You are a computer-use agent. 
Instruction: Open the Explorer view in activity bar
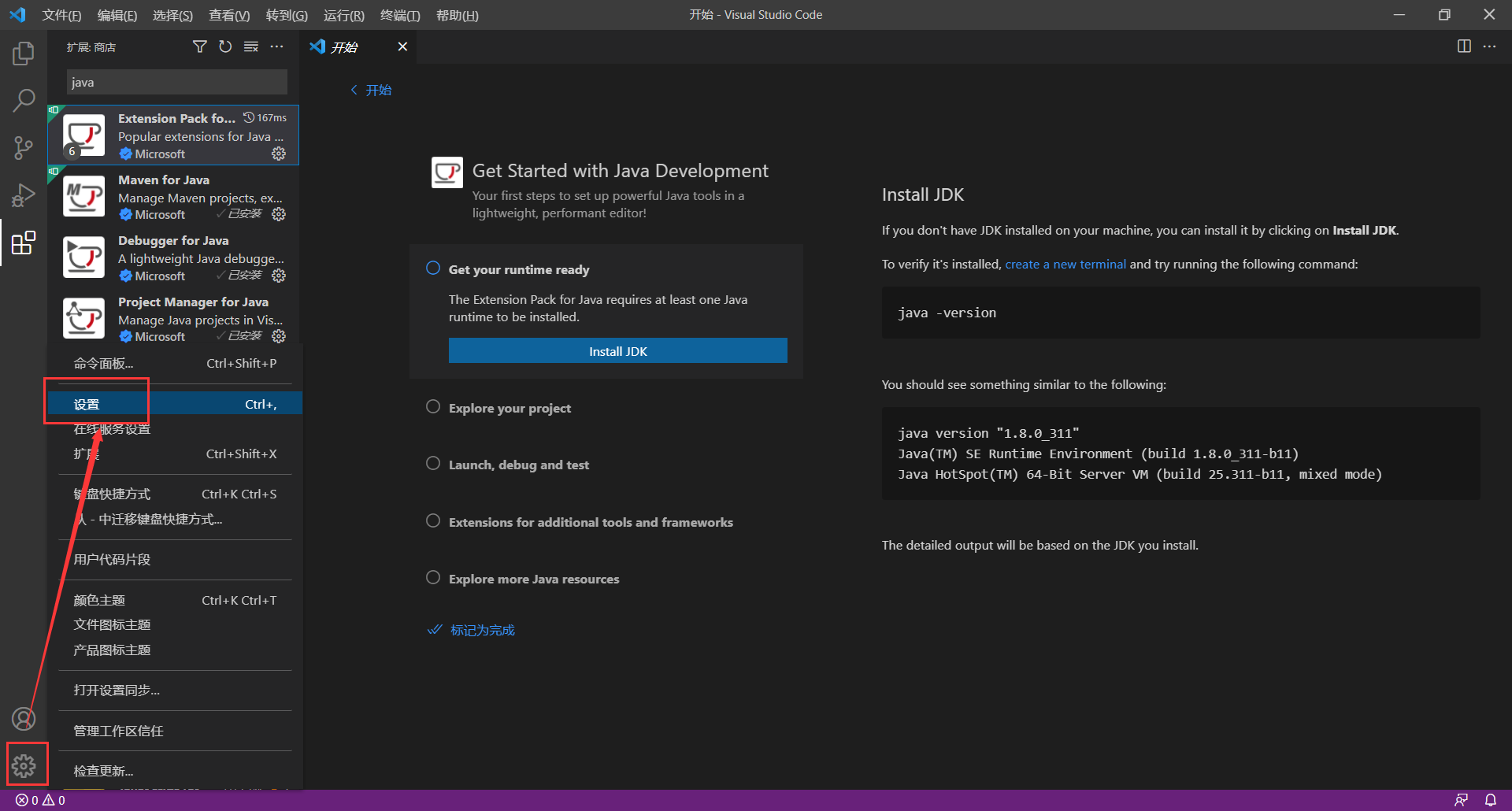click(24, 54)
